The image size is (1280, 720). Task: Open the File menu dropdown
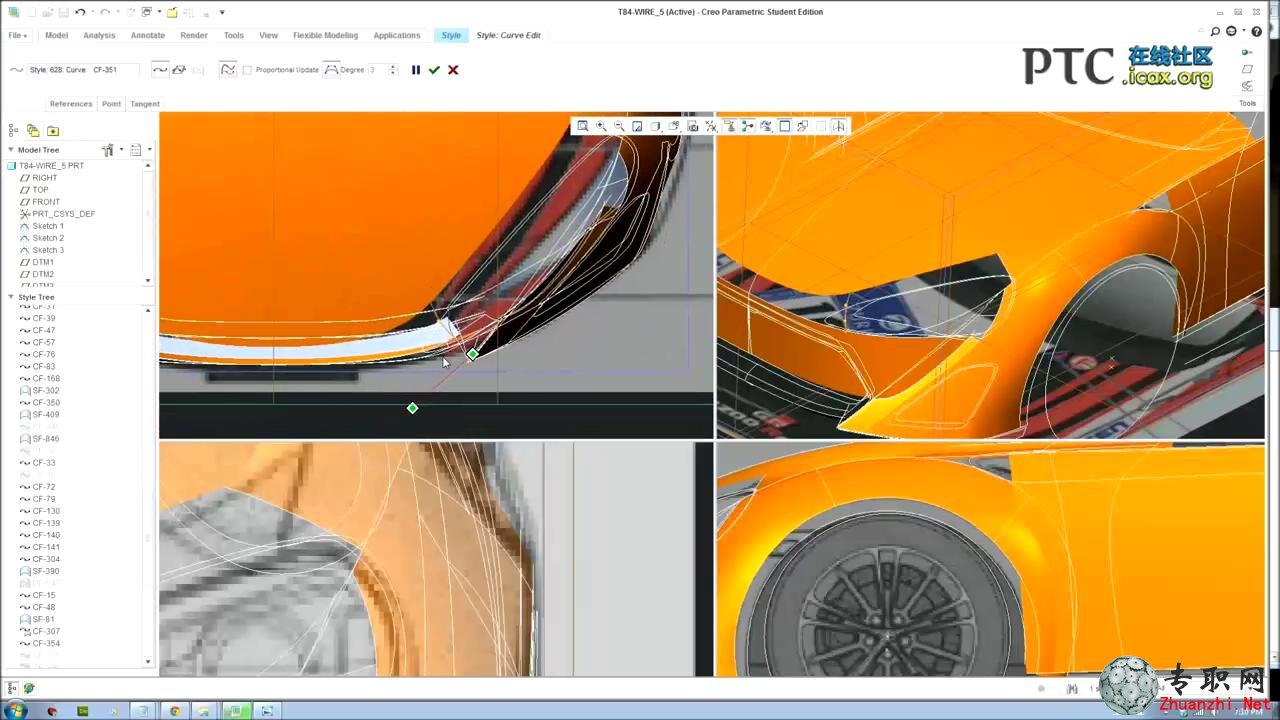[x=18, y=35]
